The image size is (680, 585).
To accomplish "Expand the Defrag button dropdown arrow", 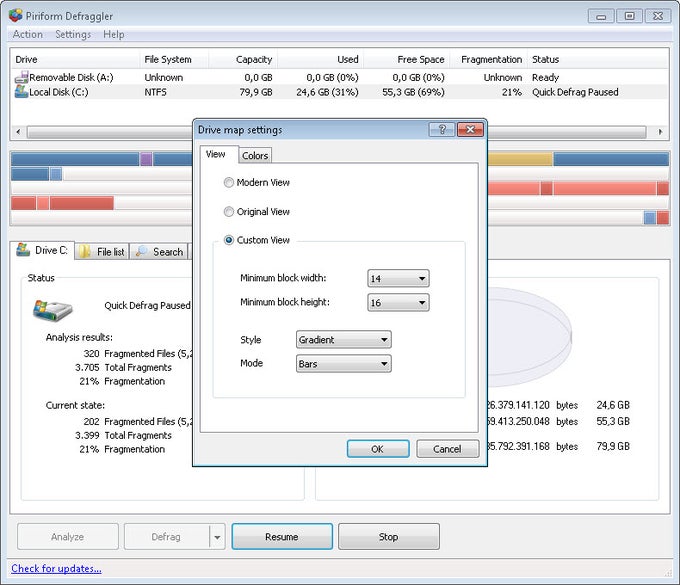I will [217, 537].
